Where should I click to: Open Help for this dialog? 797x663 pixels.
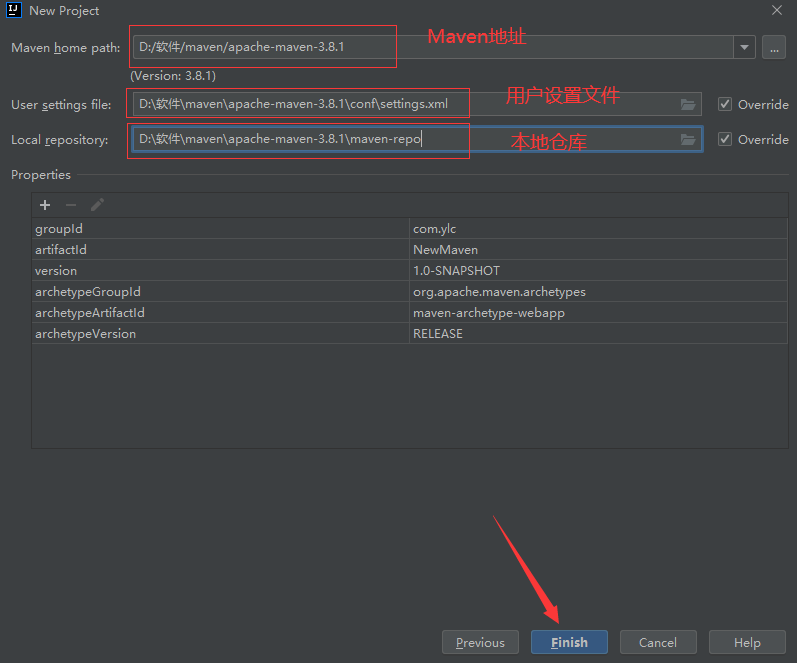tap(747, 642)
